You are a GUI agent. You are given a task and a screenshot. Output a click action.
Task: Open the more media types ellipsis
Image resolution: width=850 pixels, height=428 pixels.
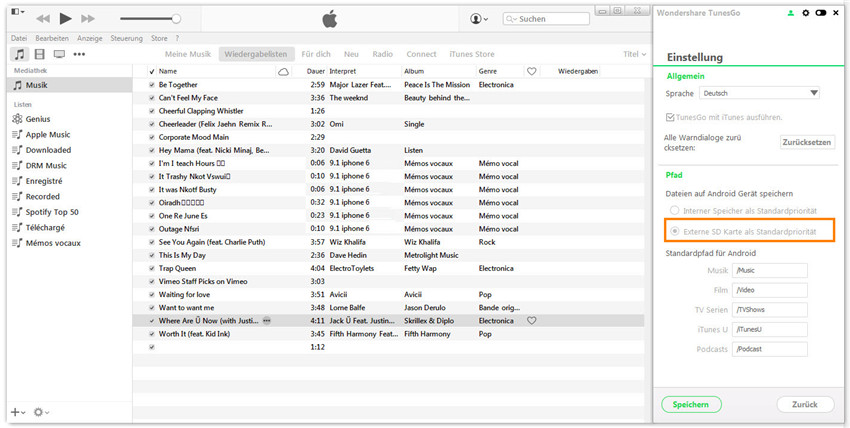click(x=80, y=54)
